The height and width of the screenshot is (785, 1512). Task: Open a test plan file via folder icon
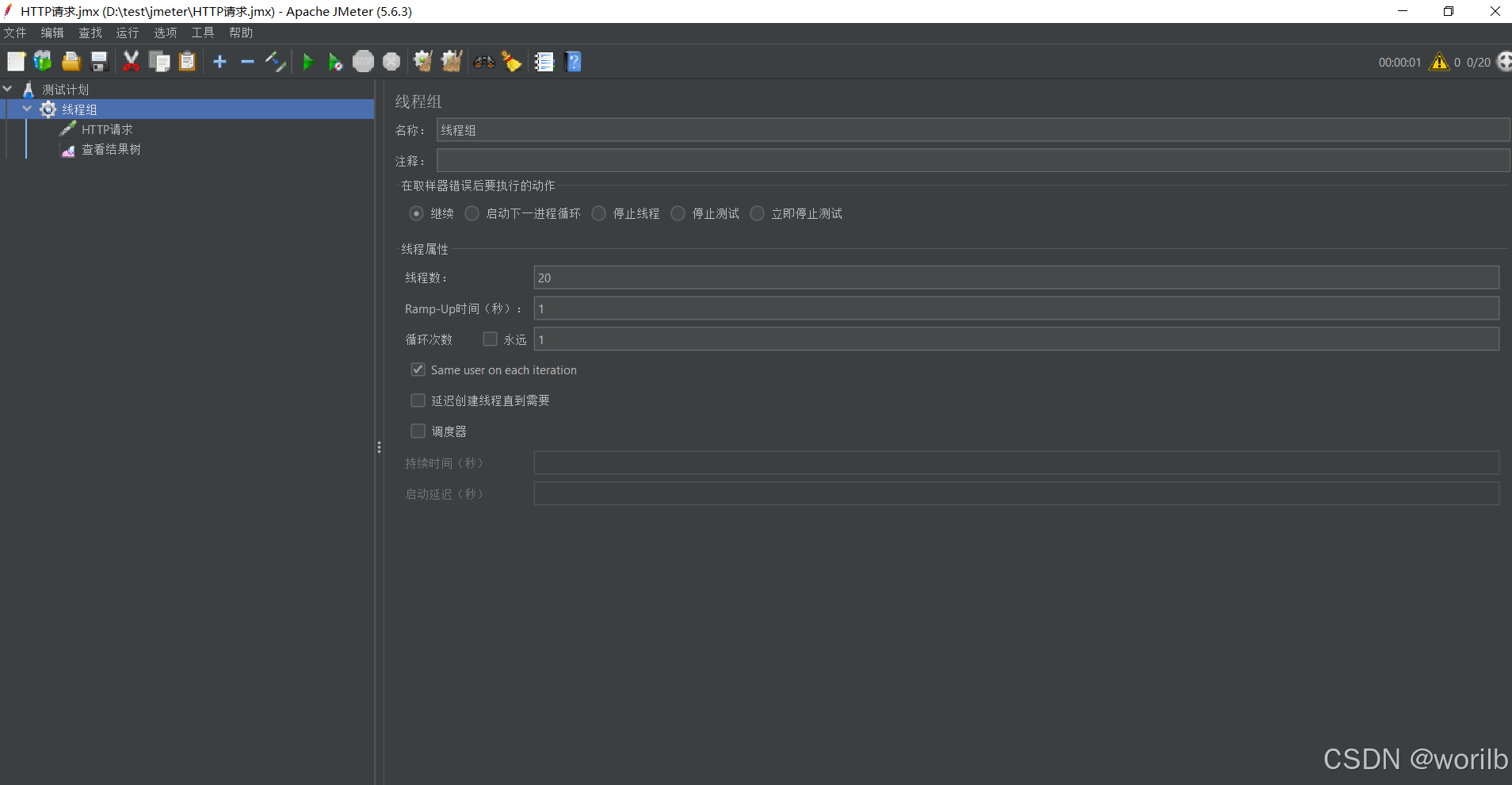coord(71,62)
